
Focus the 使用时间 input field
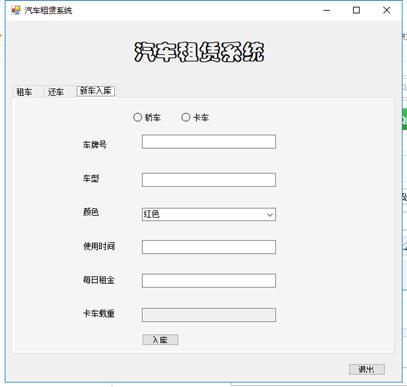click(209, 247)
